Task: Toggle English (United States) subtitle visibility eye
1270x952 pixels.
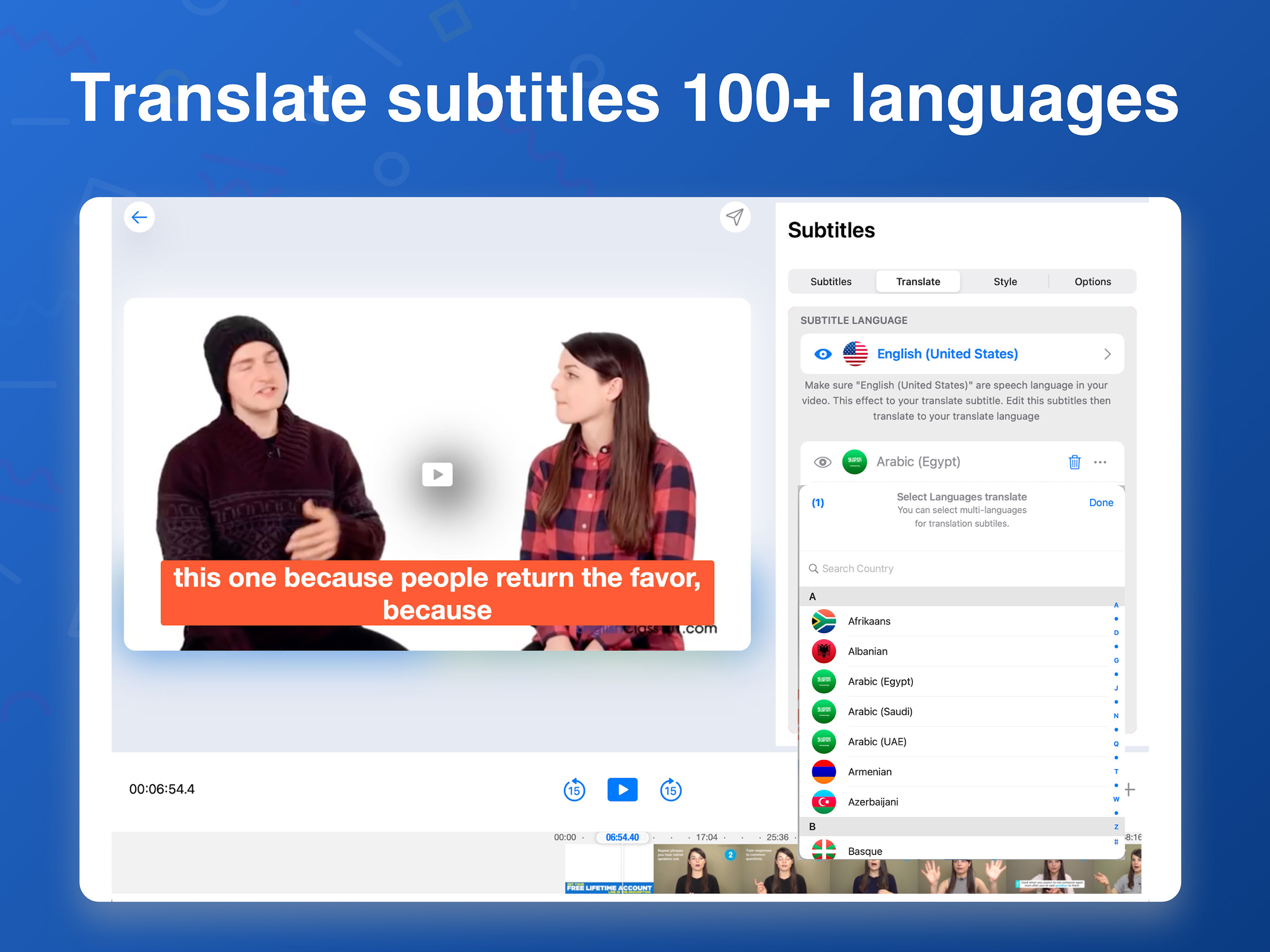Action: 822,354
